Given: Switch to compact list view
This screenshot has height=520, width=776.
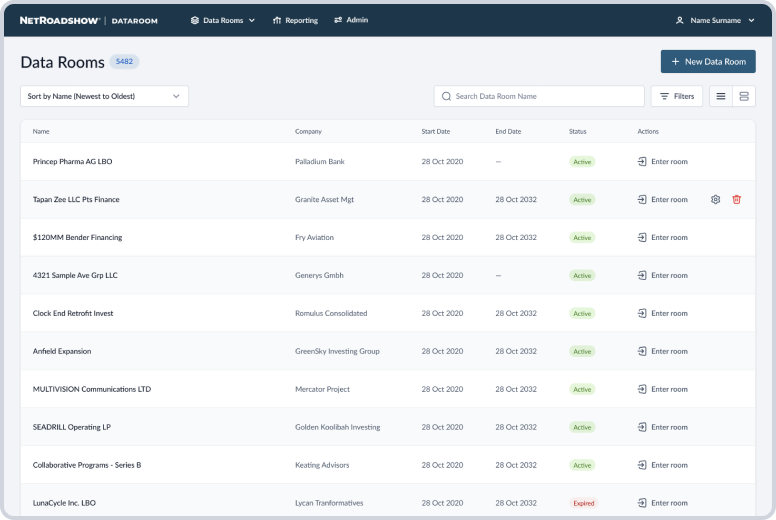Looking at the screenshot, I should coord(720,97).
